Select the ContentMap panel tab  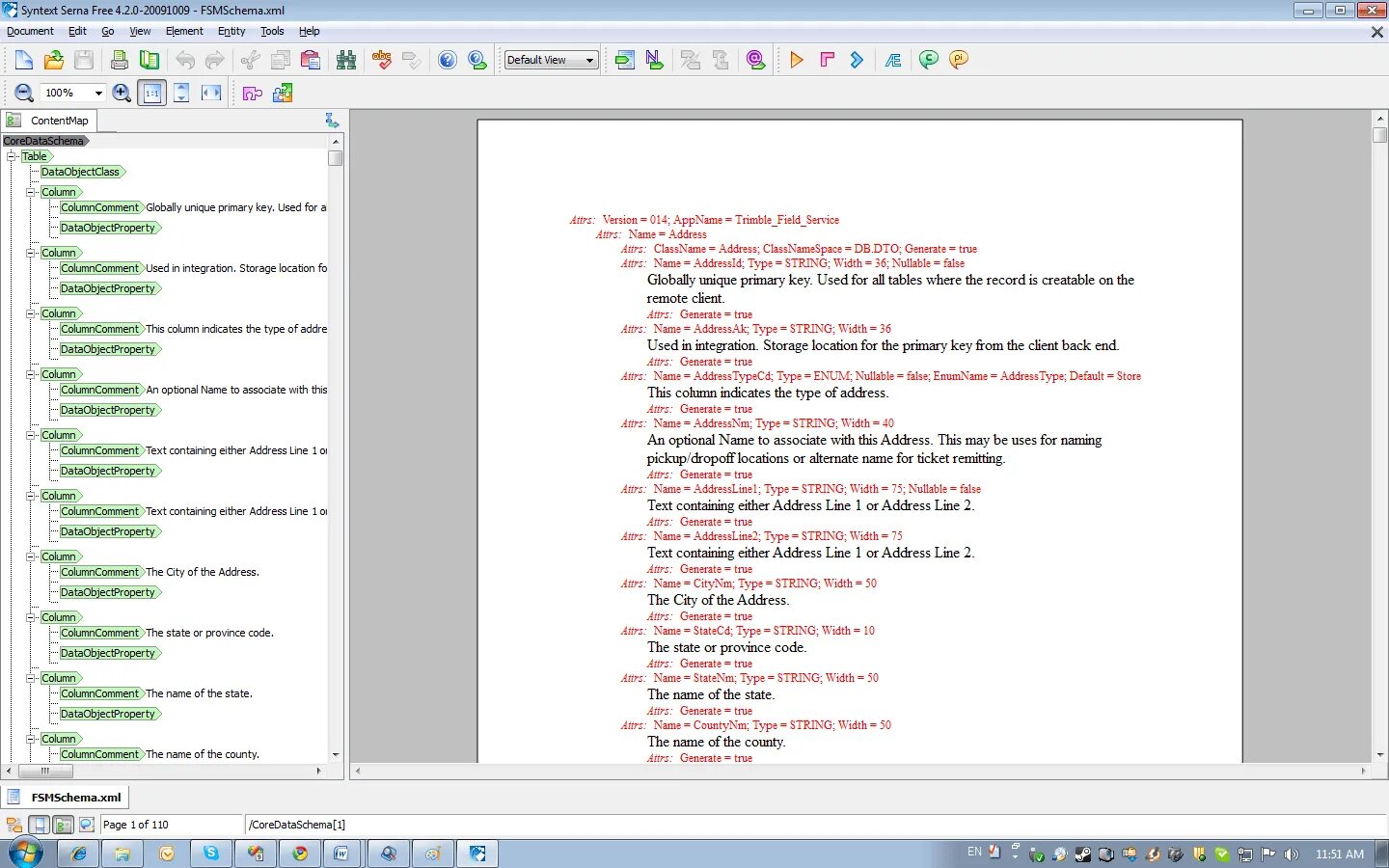pos(49,121)
